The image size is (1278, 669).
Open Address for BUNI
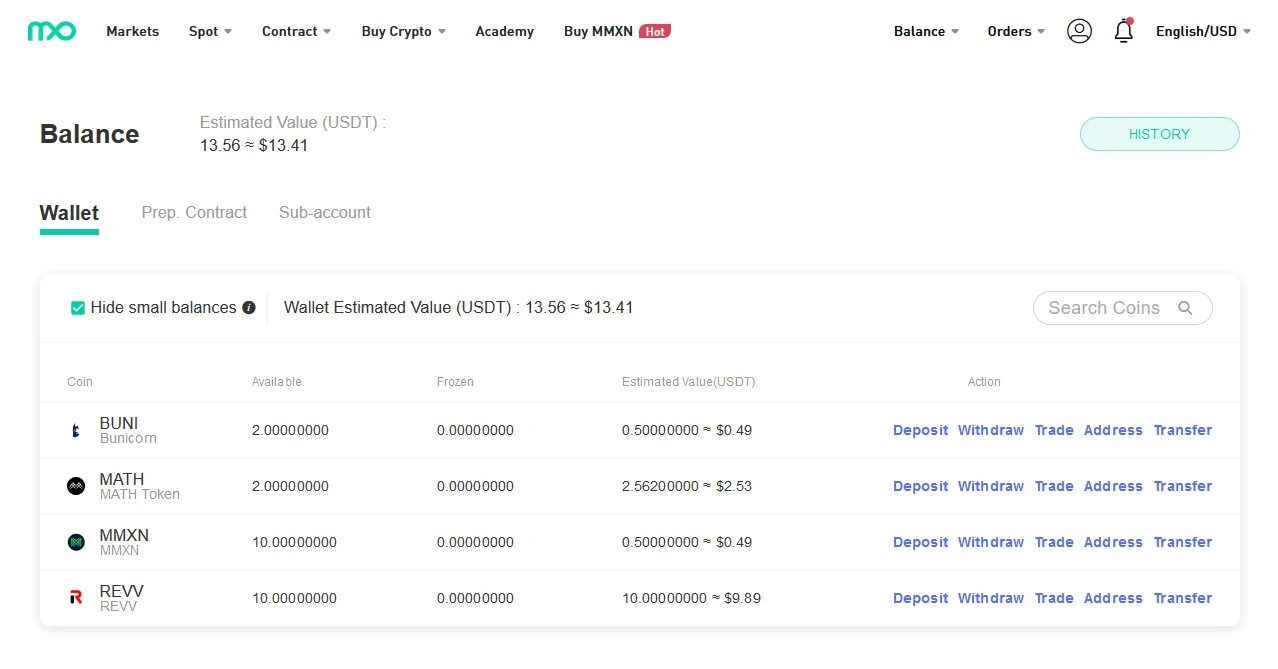coord(1113,430)
